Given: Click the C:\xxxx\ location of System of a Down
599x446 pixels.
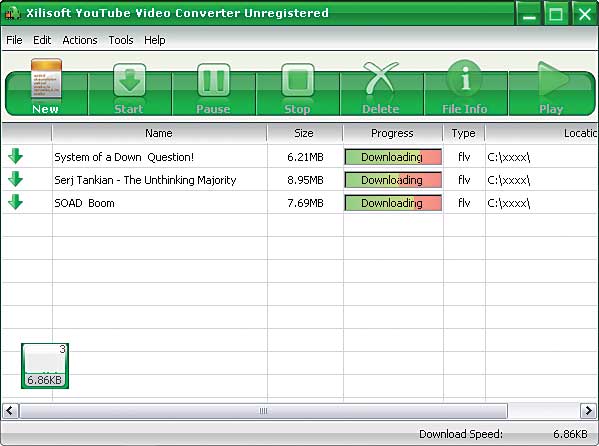Looking at the screenshot, I should point(509,157).
